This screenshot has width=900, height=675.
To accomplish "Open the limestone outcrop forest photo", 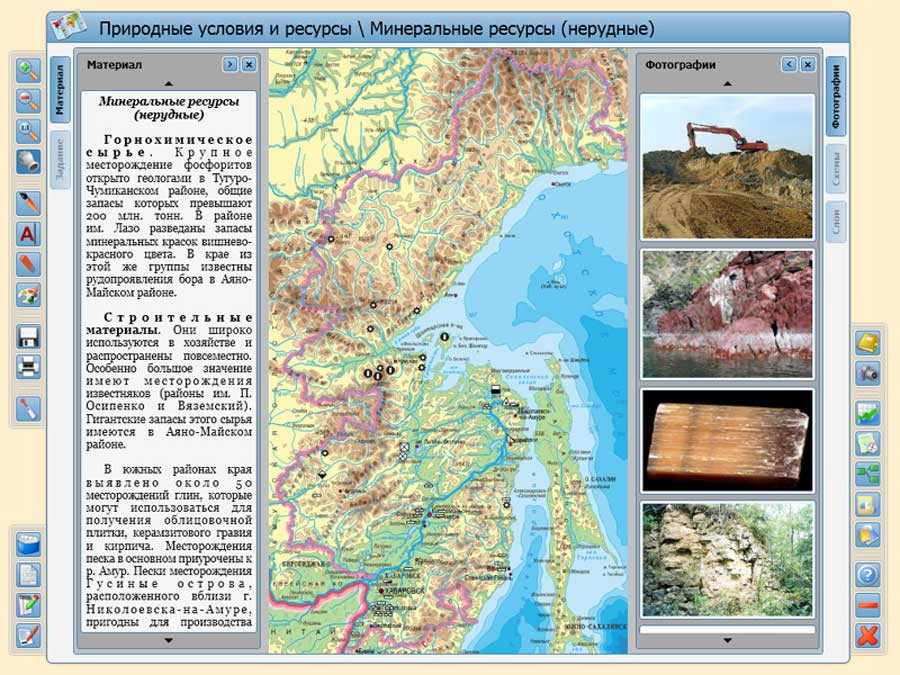I will (x=727, y=560).
